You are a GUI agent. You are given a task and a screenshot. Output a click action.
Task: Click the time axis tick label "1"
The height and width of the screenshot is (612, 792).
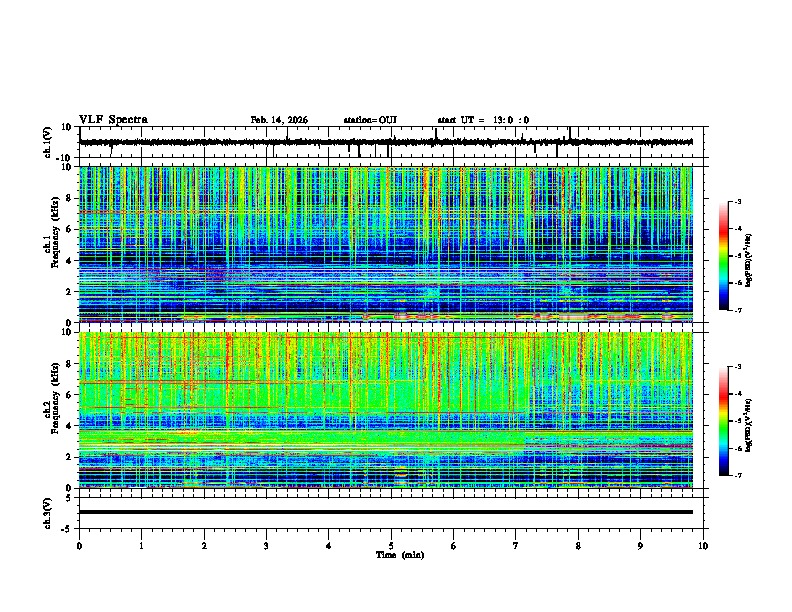[142, 546]
